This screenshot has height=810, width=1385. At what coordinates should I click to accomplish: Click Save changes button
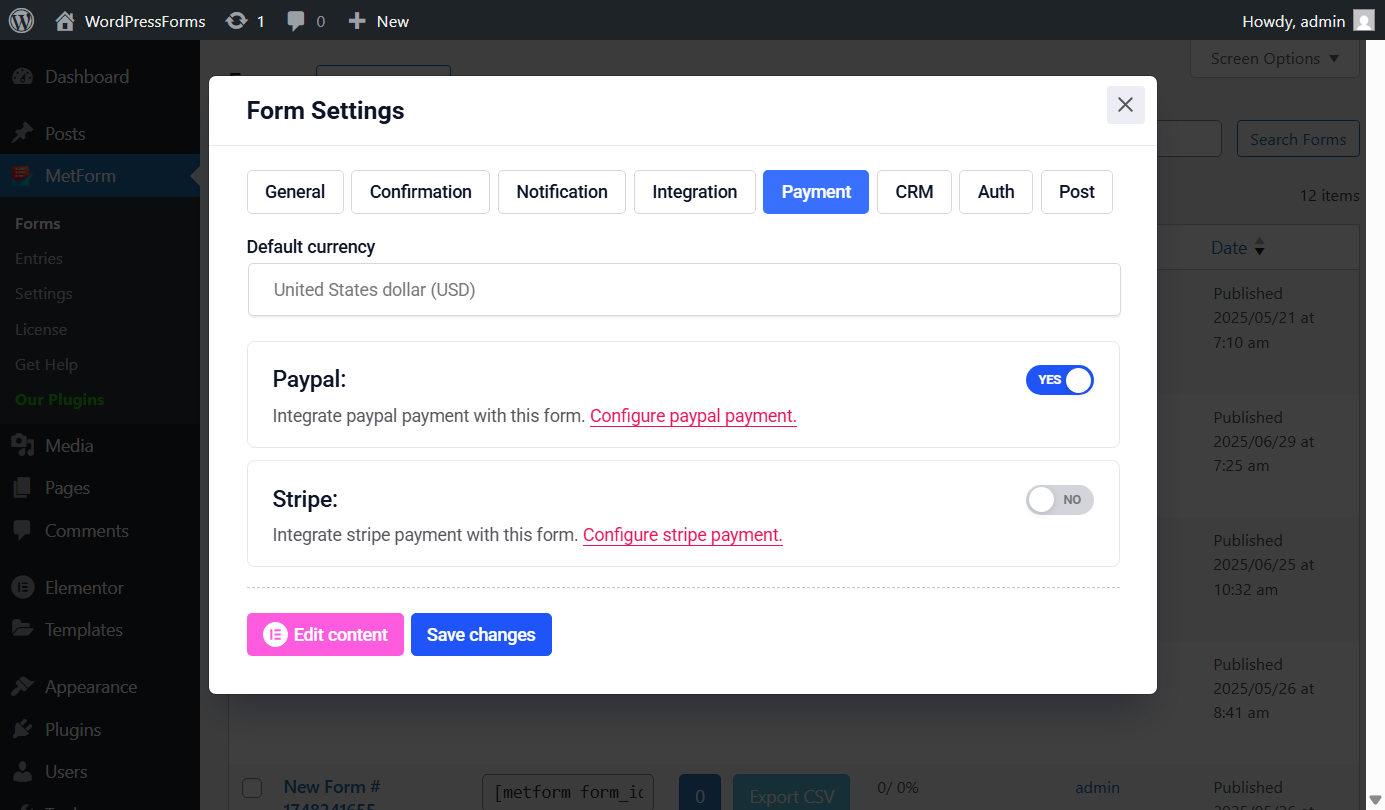pos(481,635)
